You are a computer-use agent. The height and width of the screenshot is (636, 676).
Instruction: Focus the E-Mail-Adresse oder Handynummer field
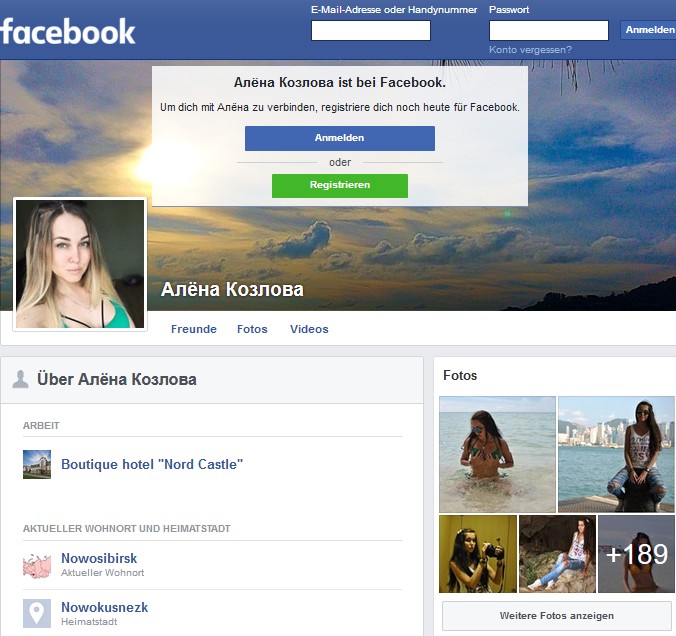point(371,31)
